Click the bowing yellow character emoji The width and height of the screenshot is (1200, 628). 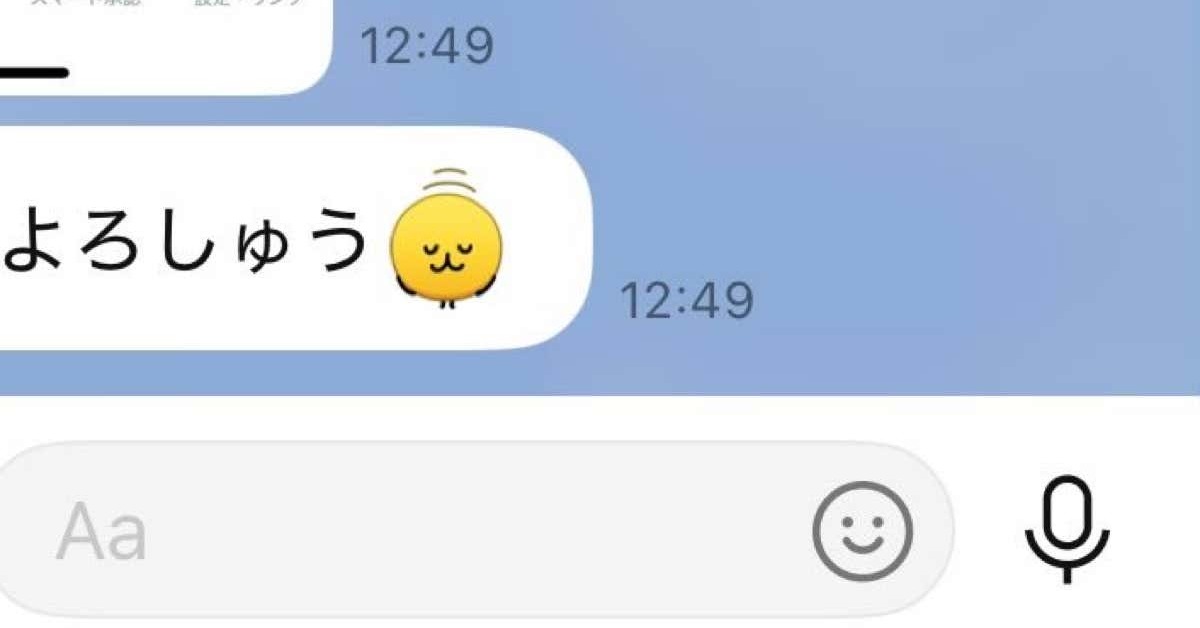point(446,241)
